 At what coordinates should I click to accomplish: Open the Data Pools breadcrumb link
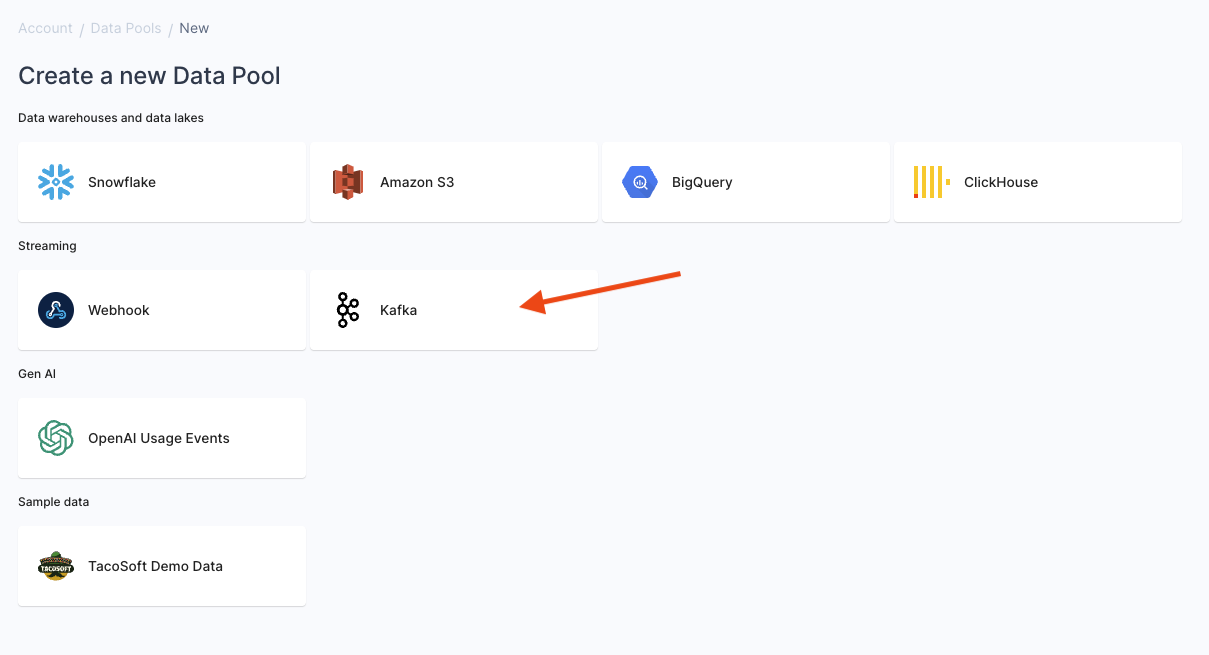pos(126,28)
